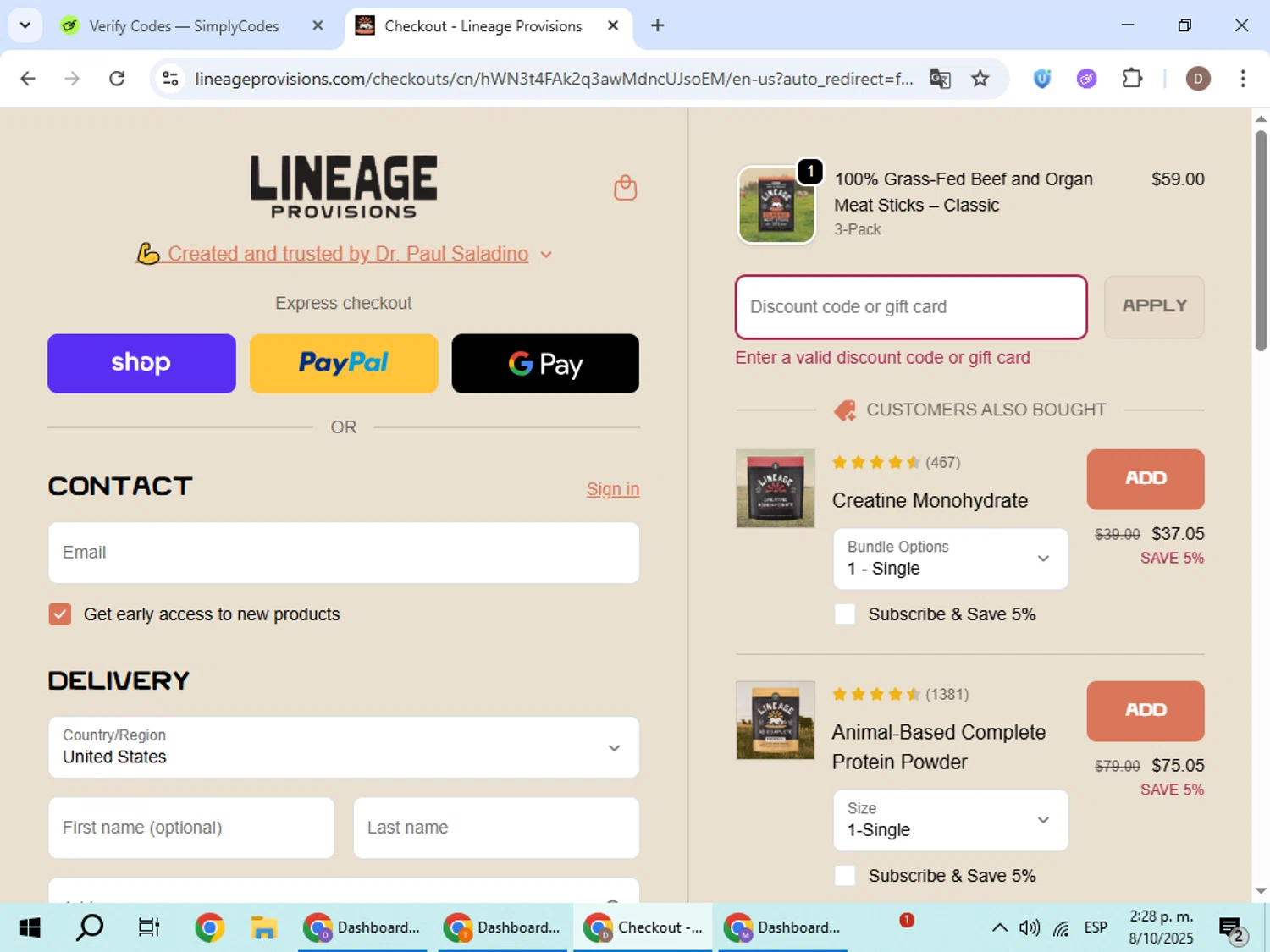The height and width of the screenshot is (952, 1270).
Task: Check Subscribe & Save 5% for Protein Powder
Action: click(845, 876)
